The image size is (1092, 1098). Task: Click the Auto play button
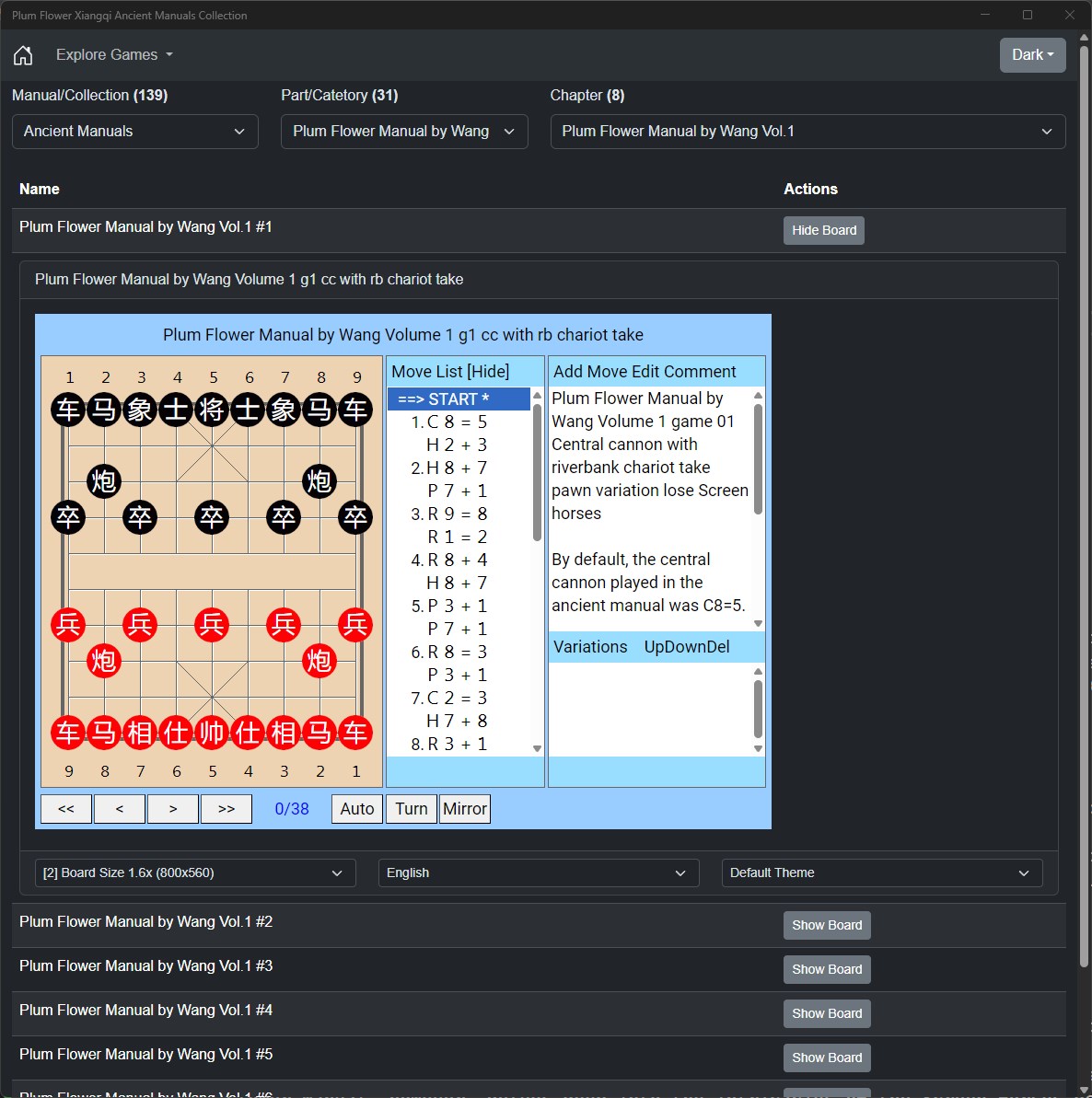(x=357, y=809)
